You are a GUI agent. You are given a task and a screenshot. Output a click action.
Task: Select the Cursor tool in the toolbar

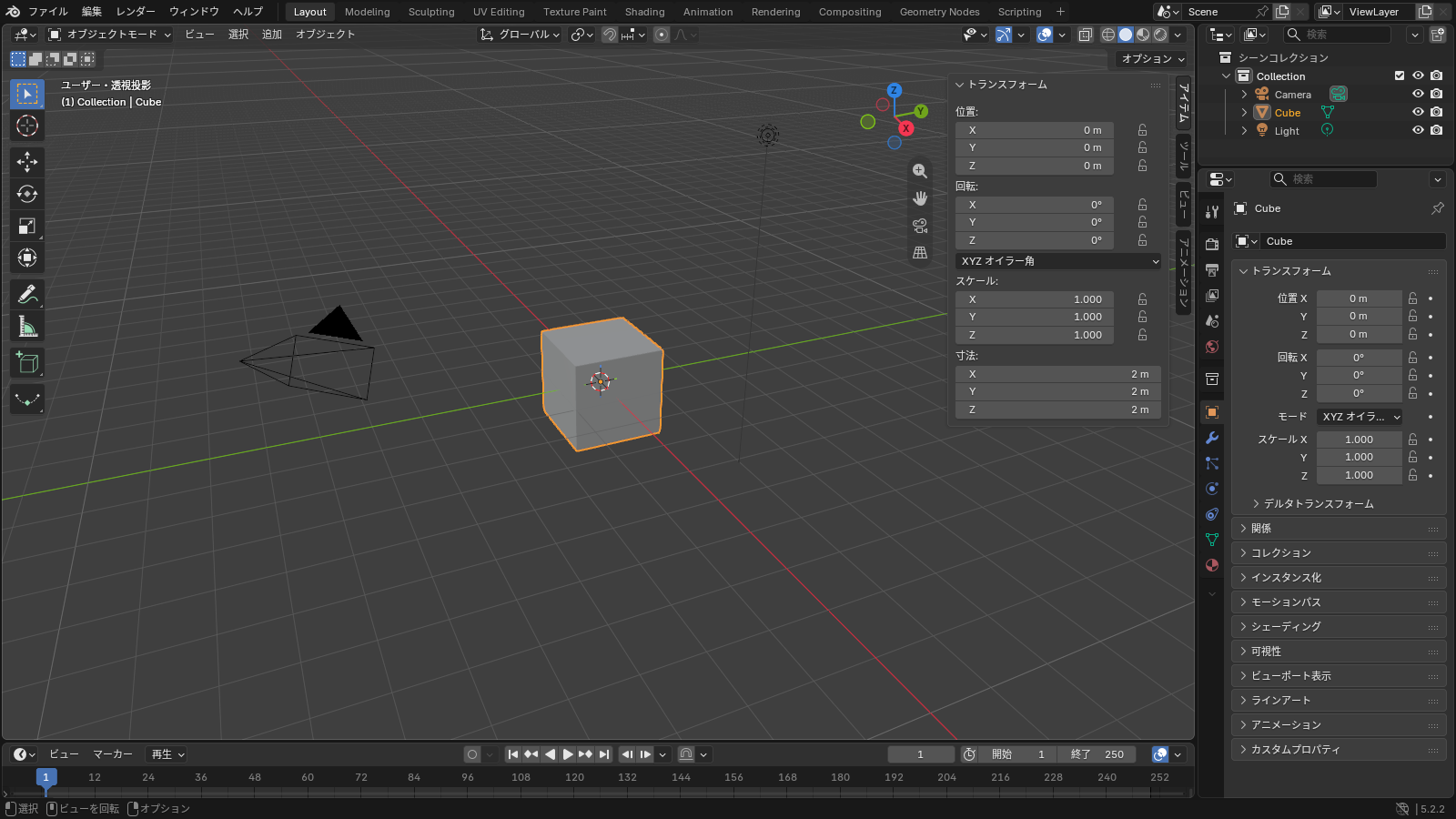coord(27,126)
